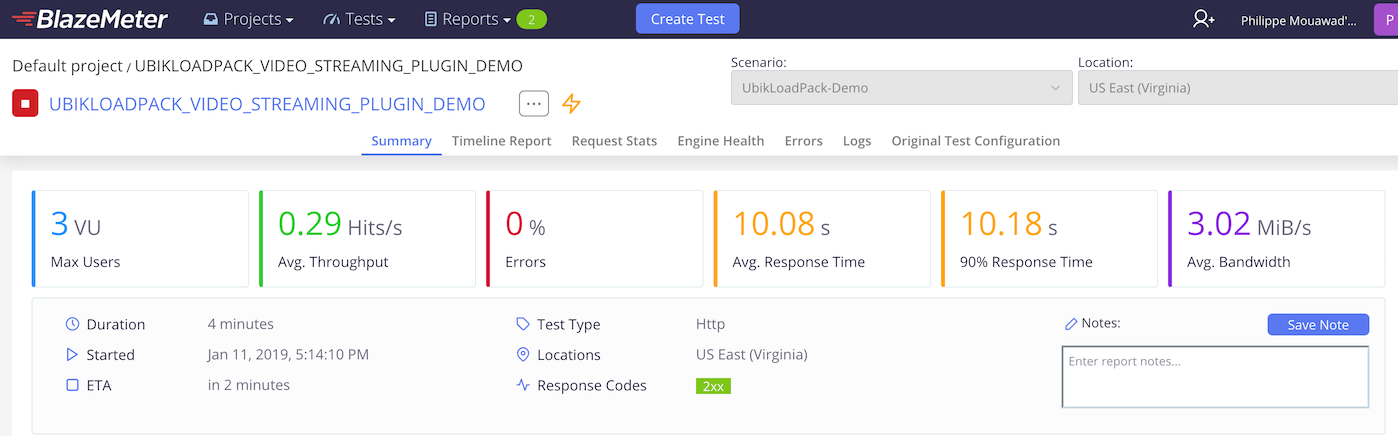Click the BlazeMeter logo
Screen dimensions: 1398x436
tap(89, 19)
